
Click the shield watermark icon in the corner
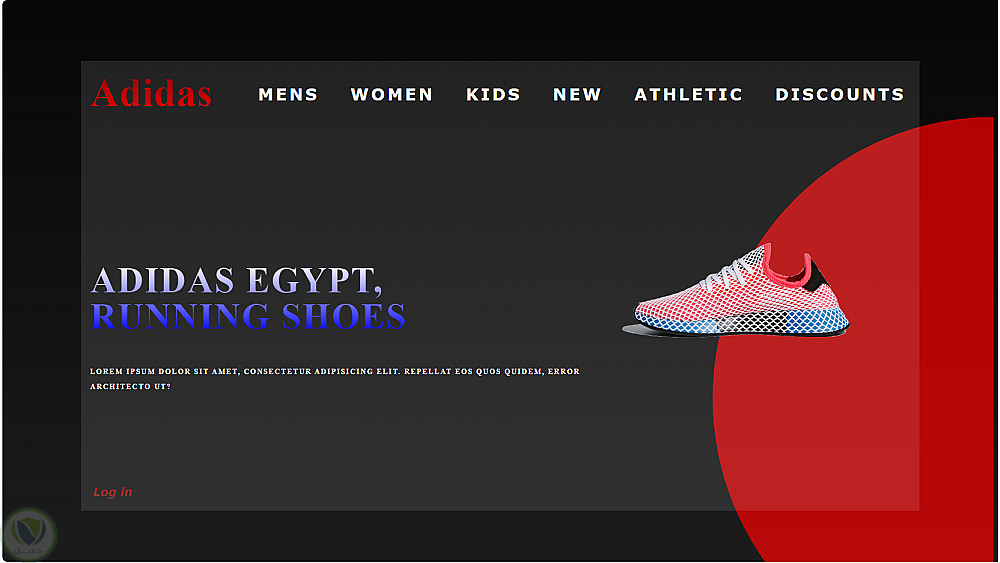[x=29, y=534]
